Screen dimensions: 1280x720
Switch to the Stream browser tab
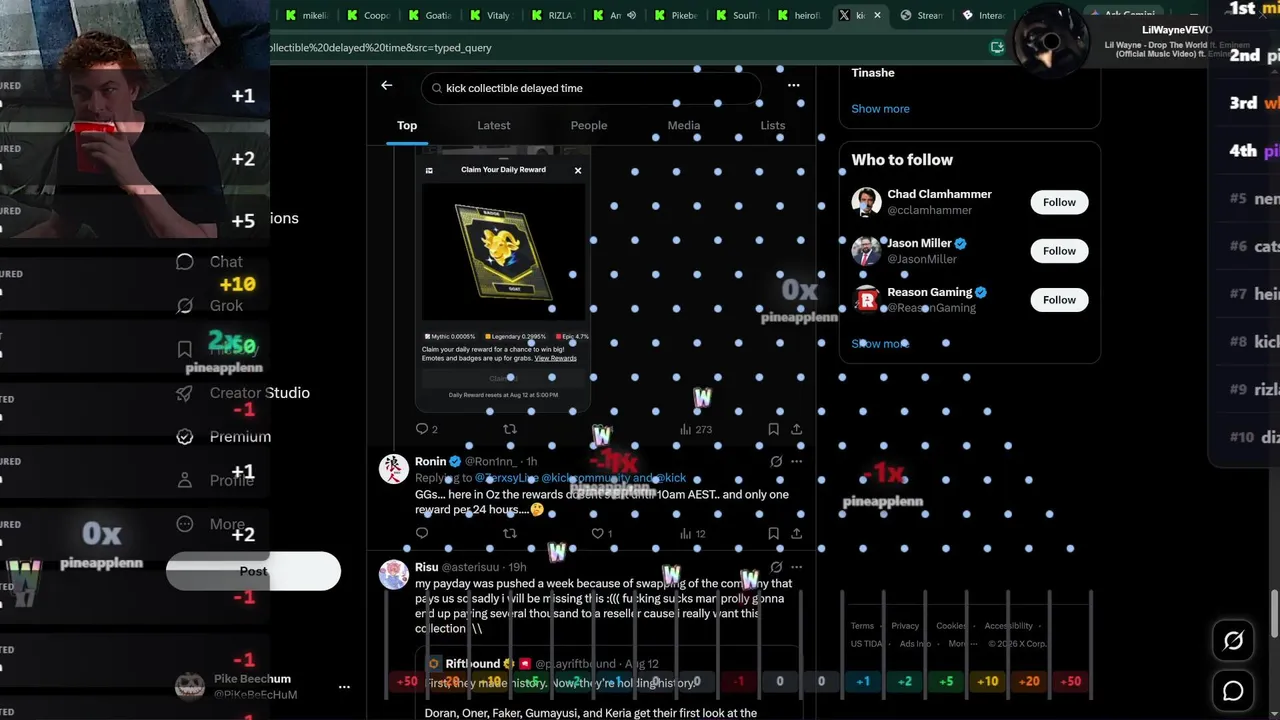922,15
